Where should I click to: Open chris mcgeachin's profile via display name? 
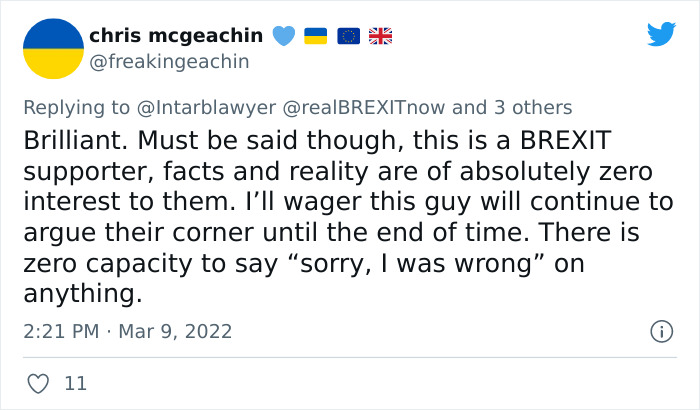click(x=176, y=36)
